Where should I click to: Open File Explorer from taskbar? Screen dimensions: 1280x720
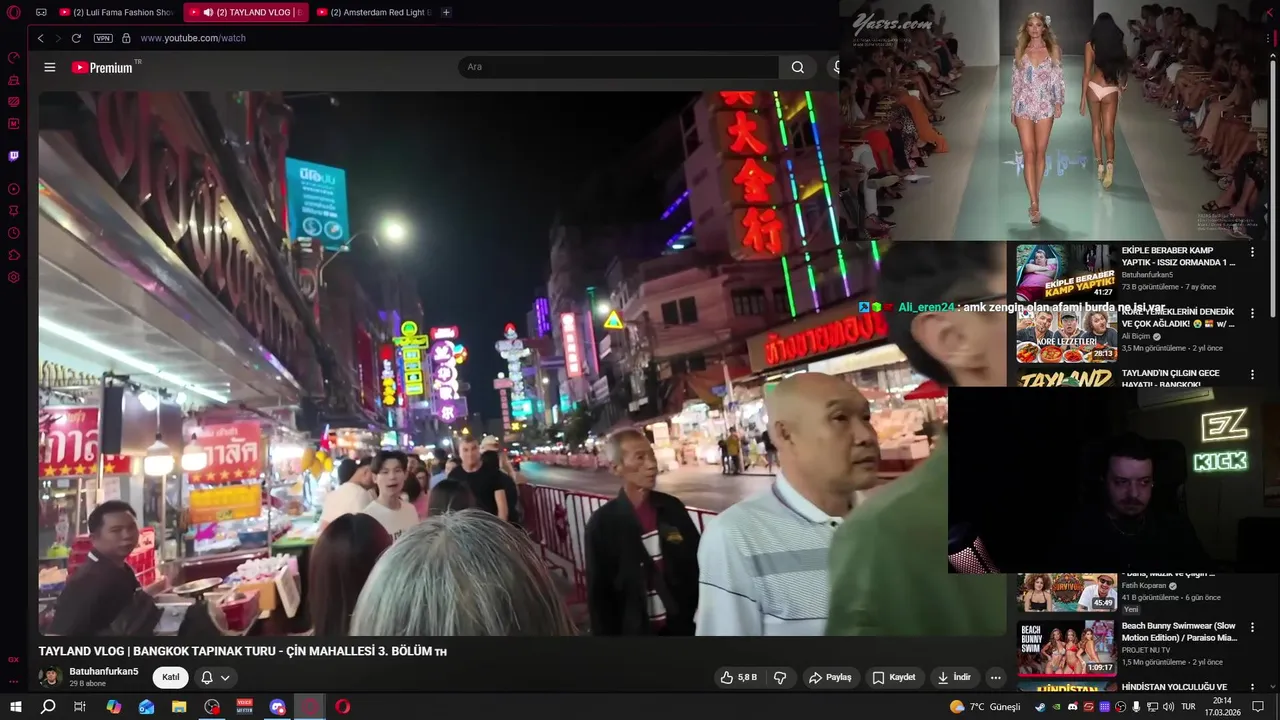179,706
